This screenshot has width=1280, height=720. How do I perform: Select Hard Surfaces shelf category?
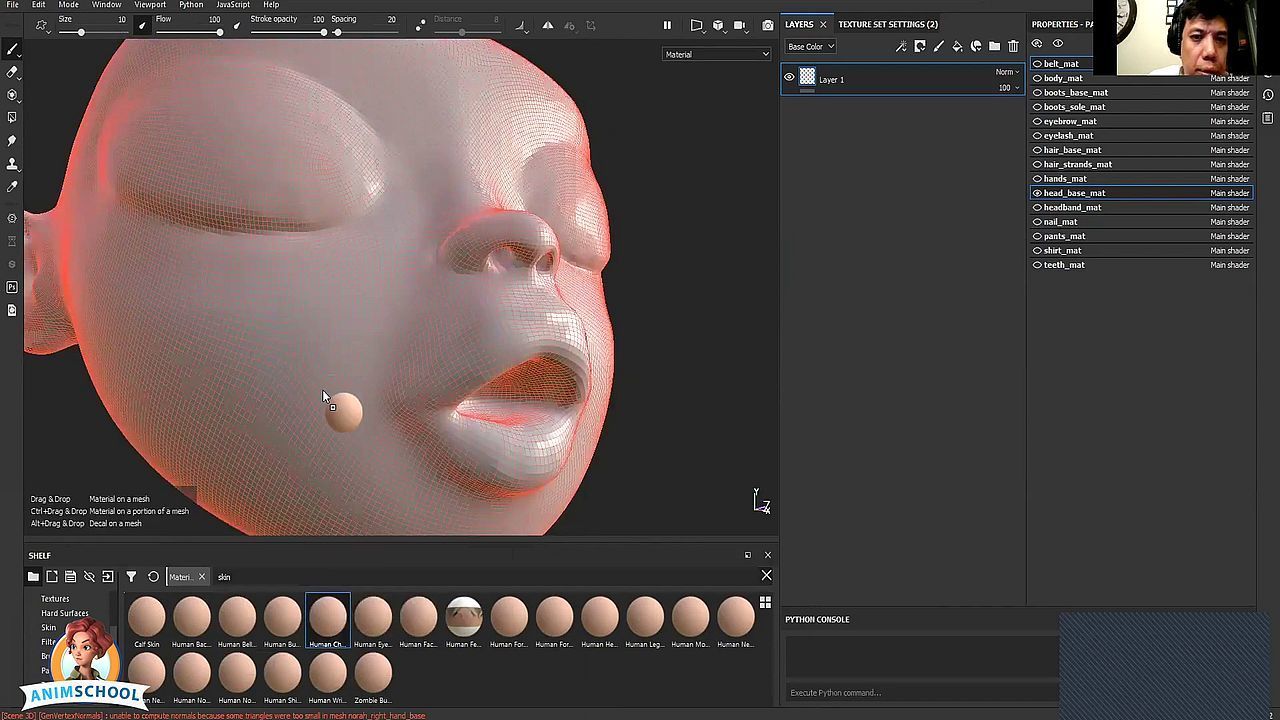point(64,613)
